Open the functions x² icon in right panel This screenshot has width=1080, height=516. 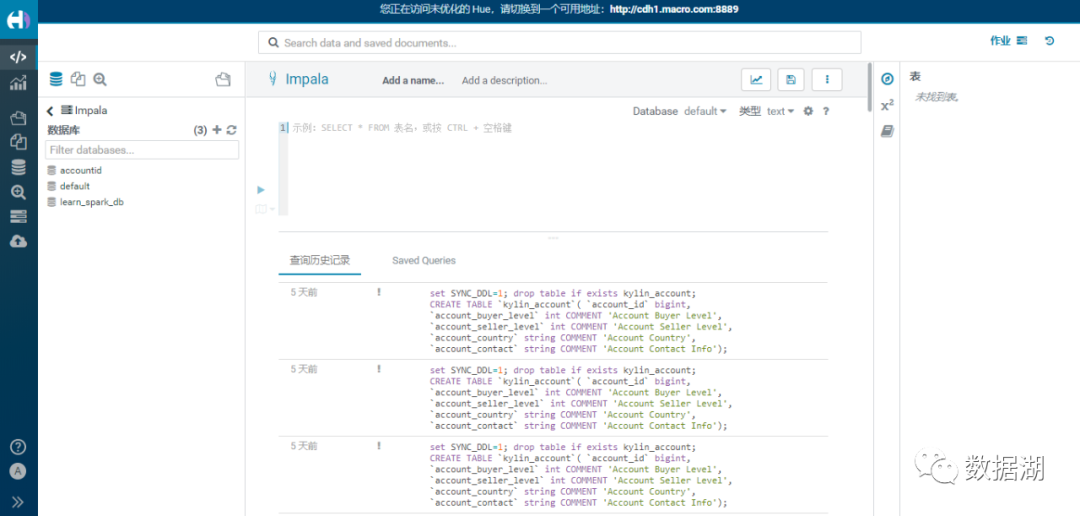(x=887, y=105)
